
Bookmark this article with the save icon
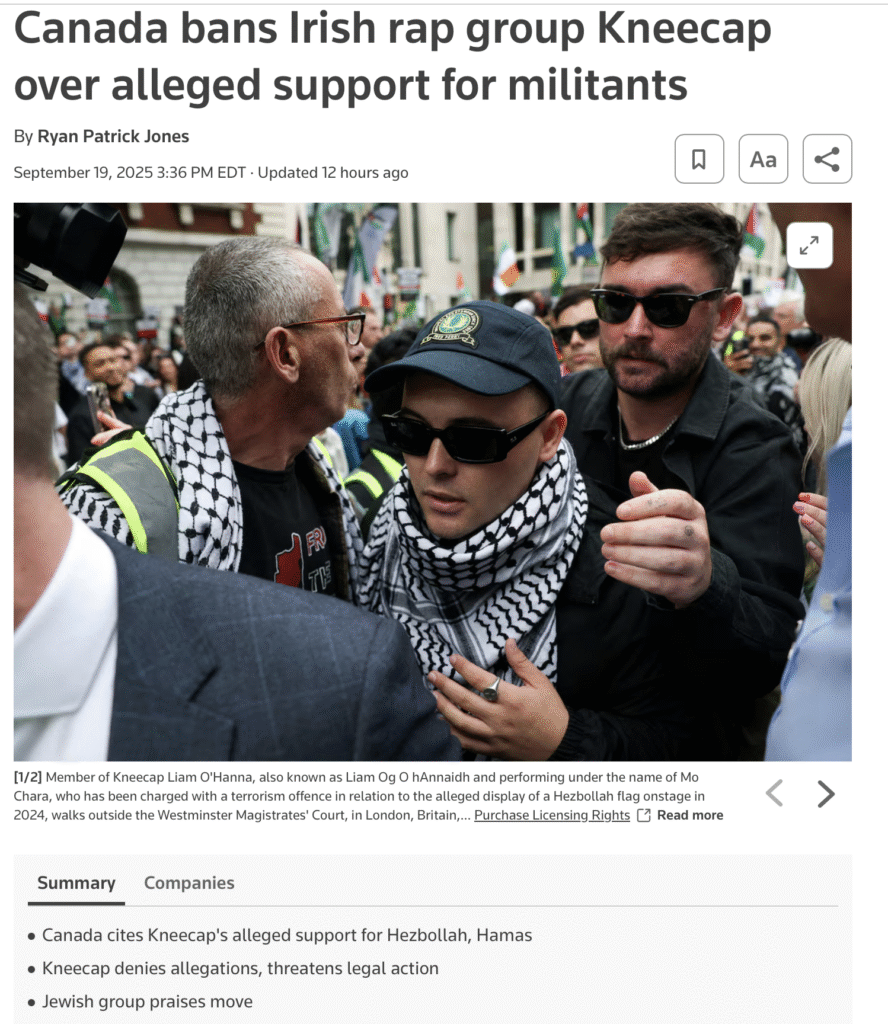[699, 159]
